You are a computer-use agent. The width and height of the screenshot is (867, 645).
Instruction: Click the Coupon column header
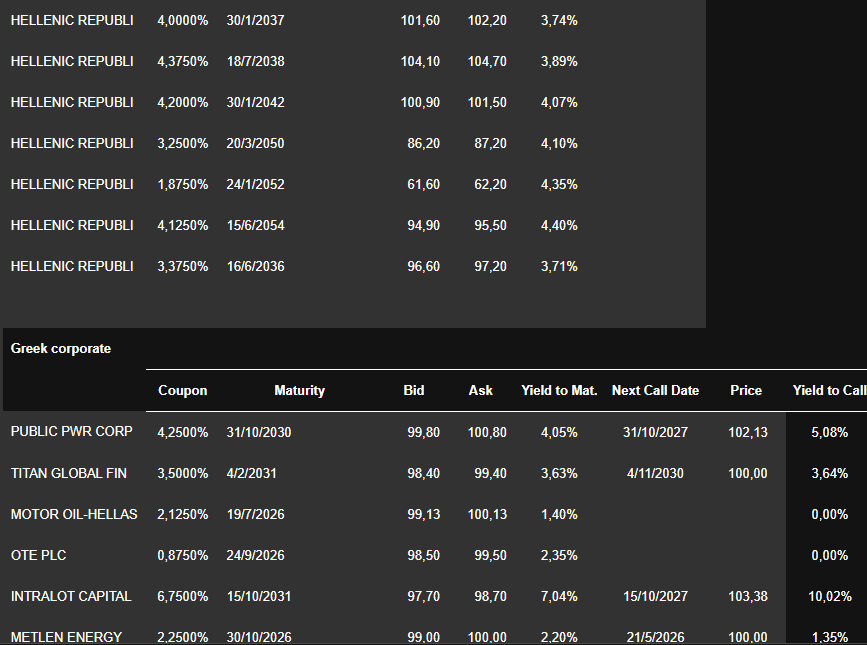(182, 391)
